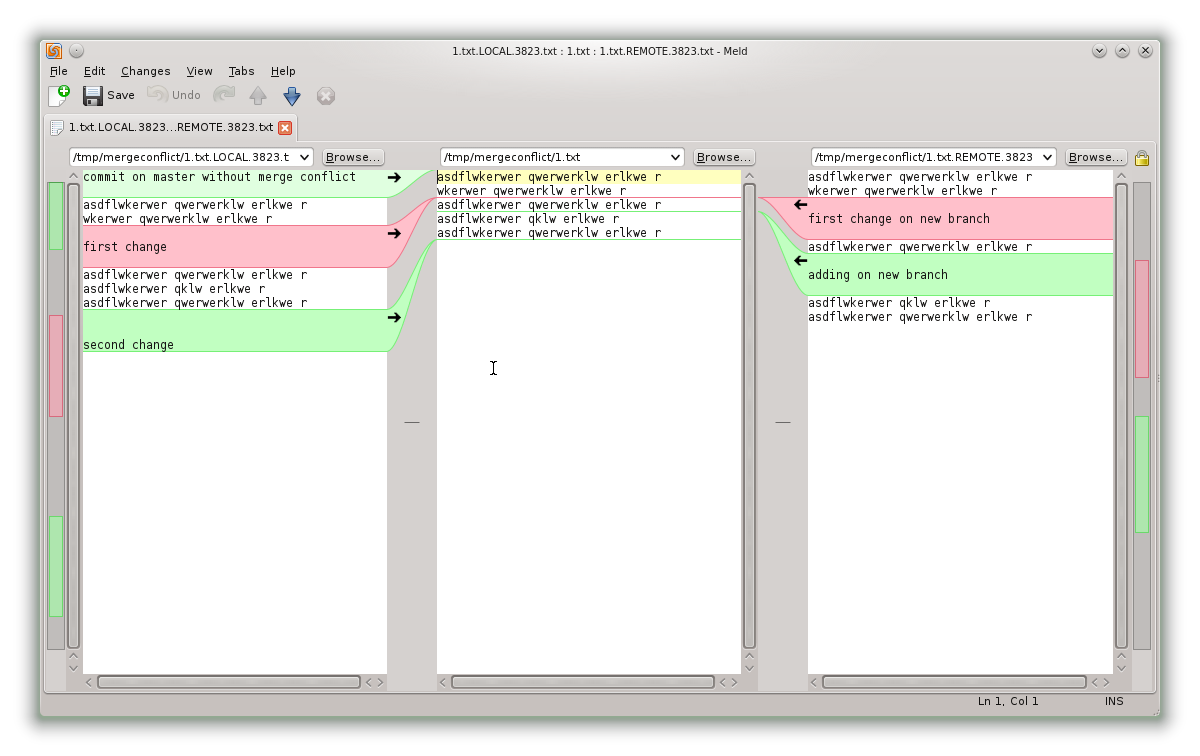Toggle the lock icon on REMOTE pane
This screenshot has height=756, width=1200.
pos(1142,158)
